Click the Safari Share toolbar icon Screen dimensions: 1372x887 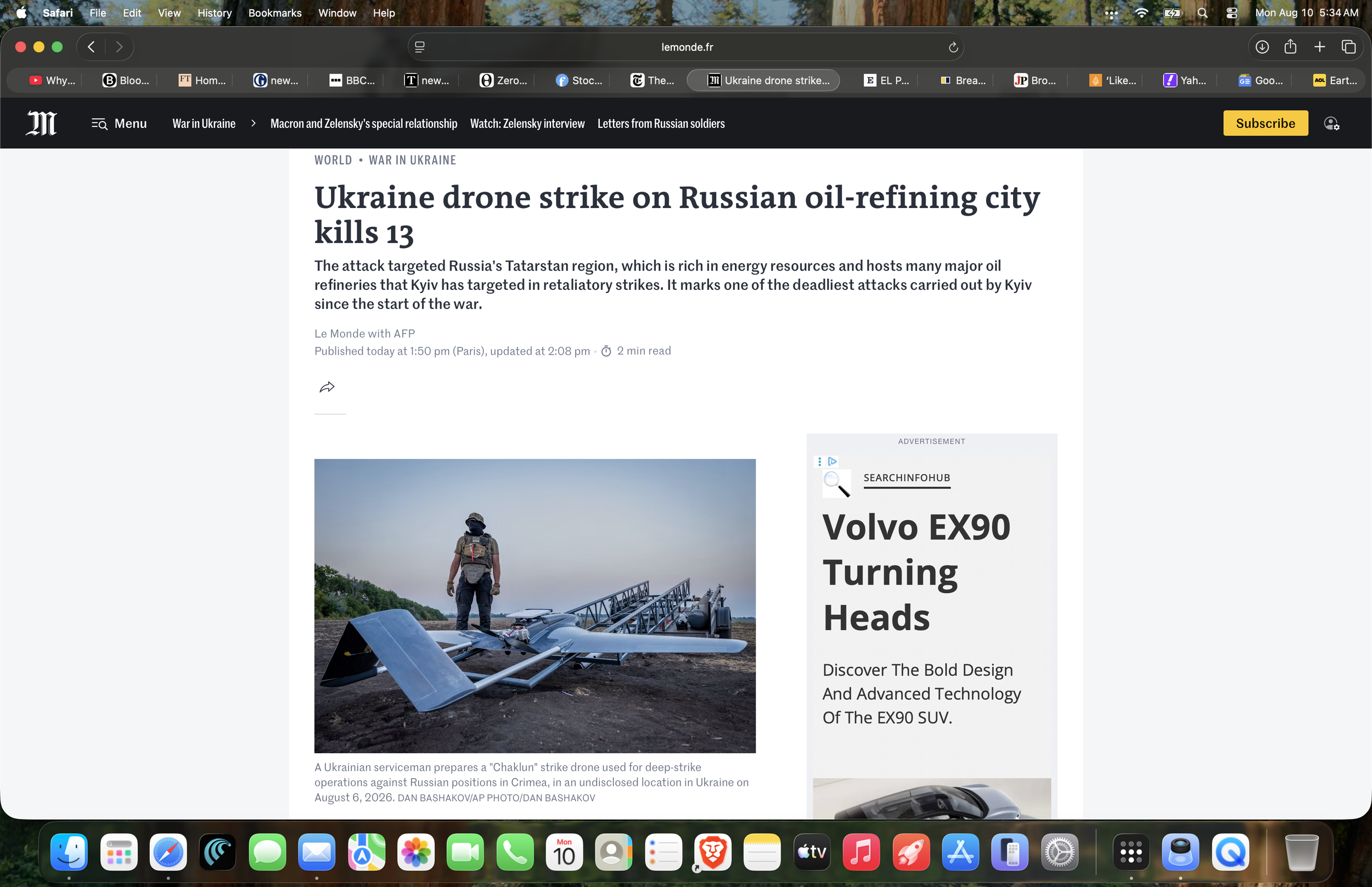pos(1290,46)
